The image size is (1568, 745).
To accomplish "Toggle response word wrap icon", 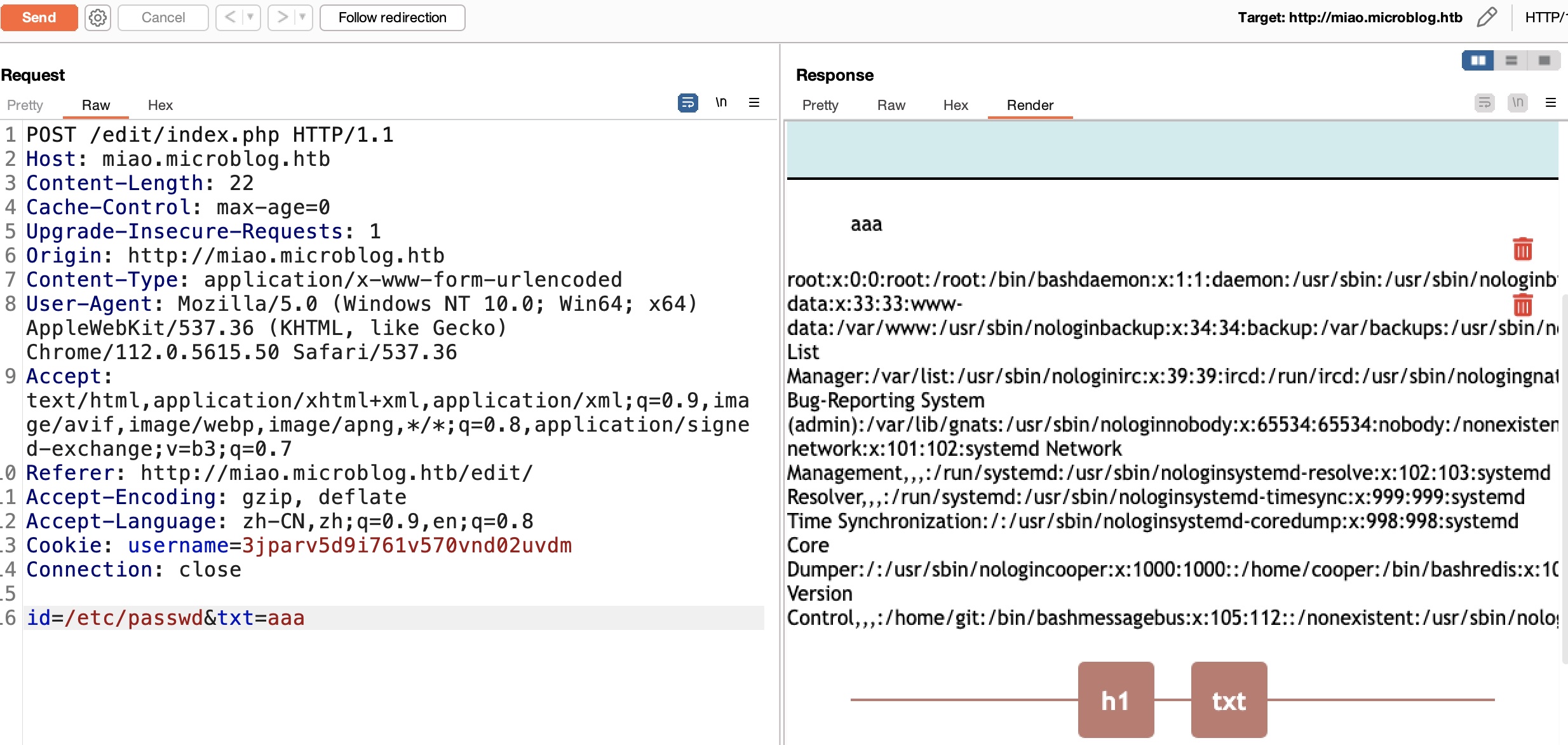I will coord(1484,102).
